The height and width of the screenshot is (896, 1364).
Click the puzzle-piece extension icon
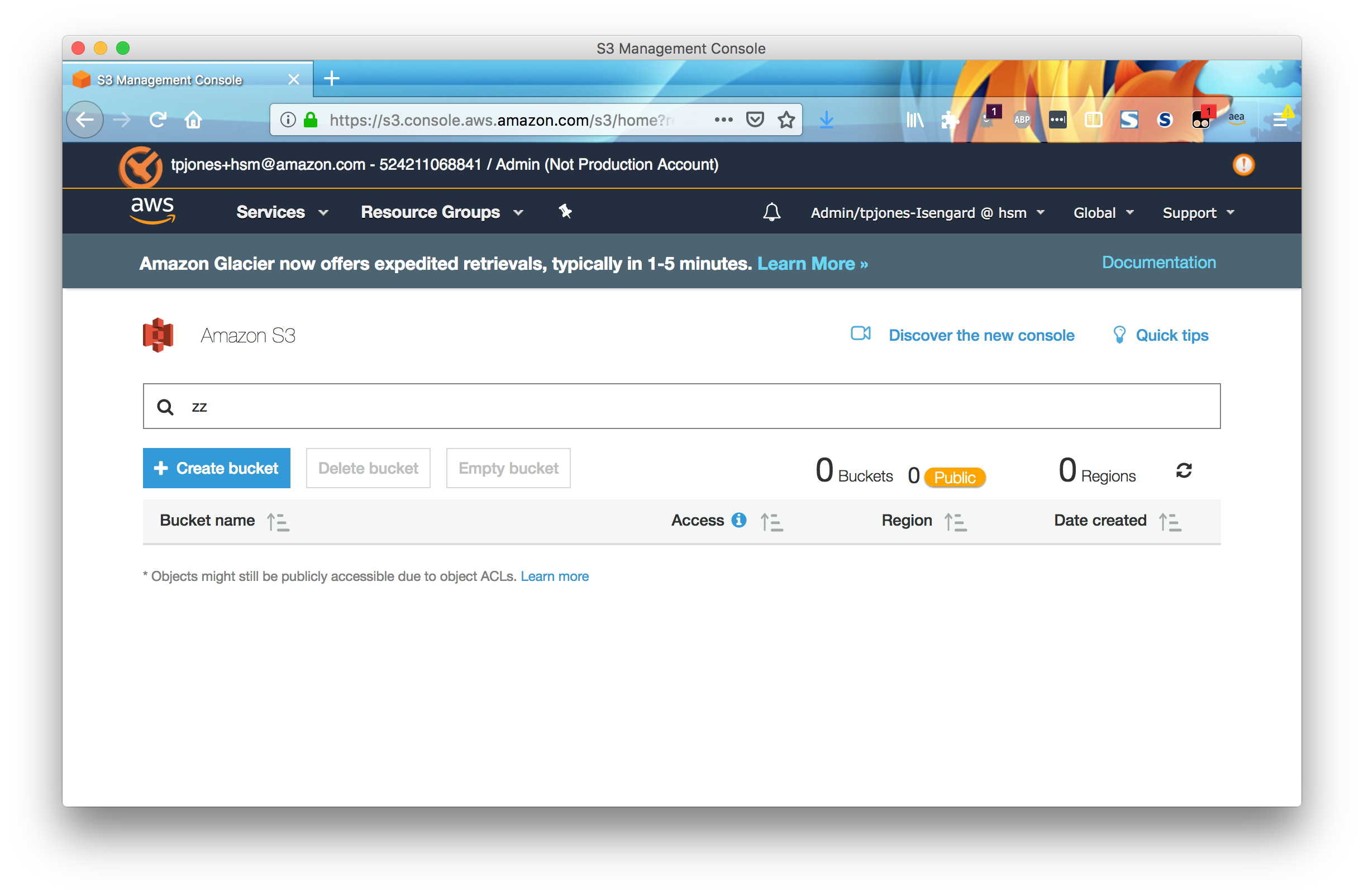coord(950,120)
